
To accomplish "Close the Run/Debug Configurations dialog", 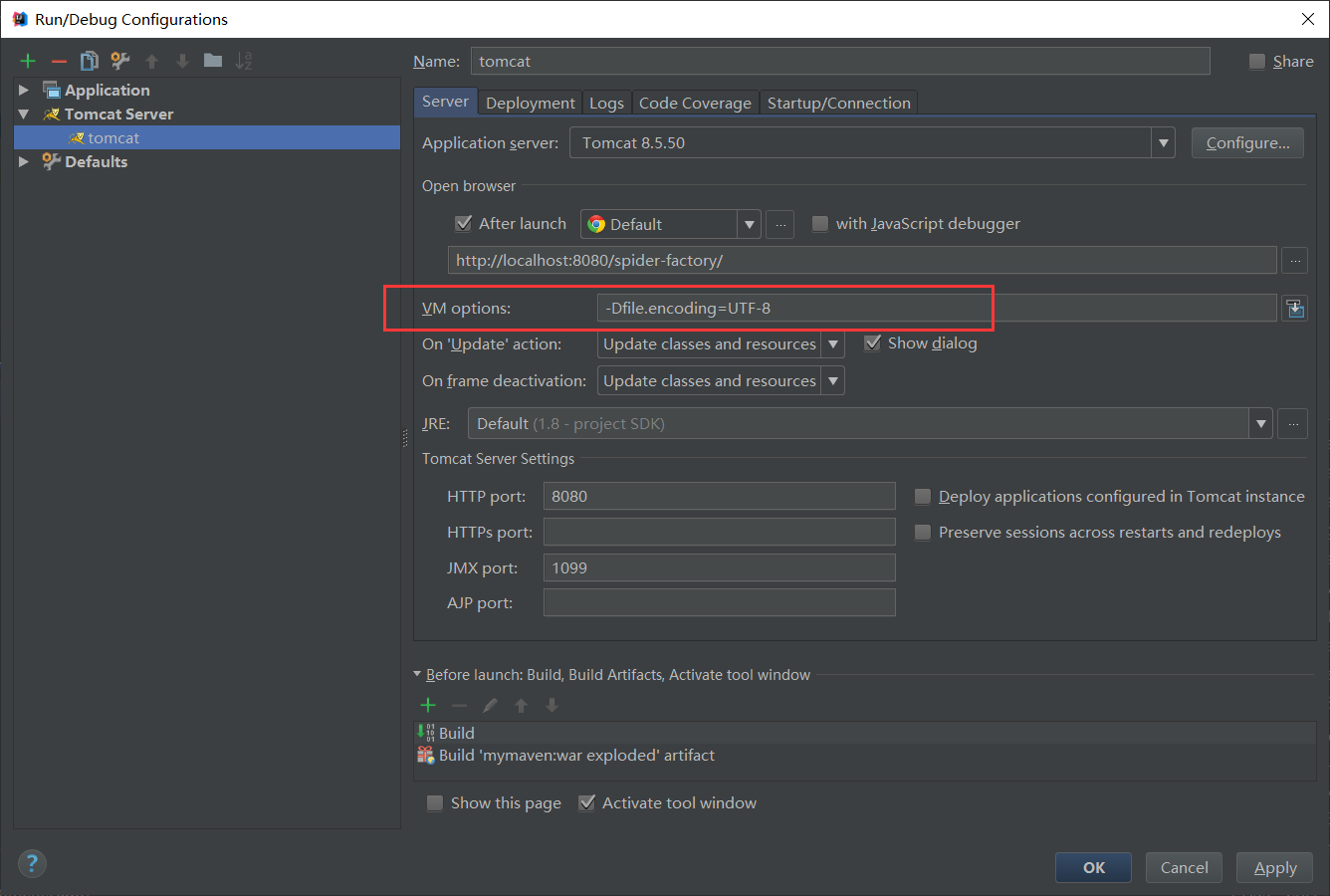I will [x=1308, y=19].
